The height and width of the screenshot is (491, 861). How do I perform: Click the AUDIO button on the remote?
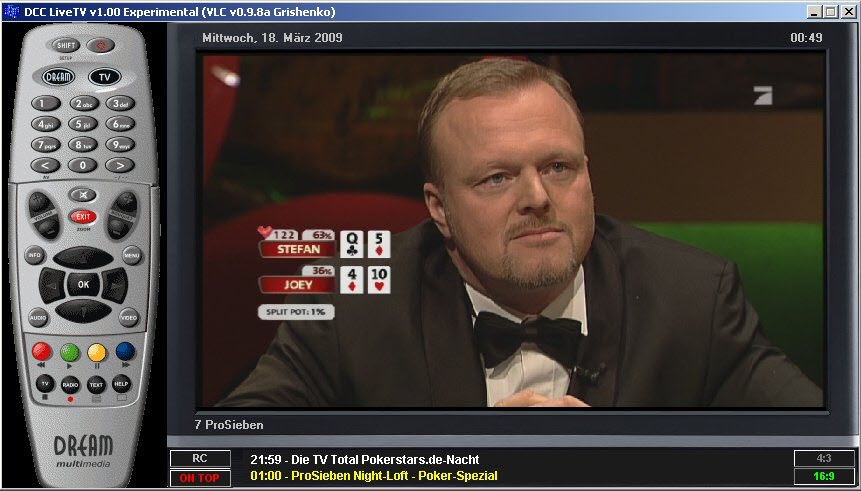pyautogui.click(x=38, y=317)
